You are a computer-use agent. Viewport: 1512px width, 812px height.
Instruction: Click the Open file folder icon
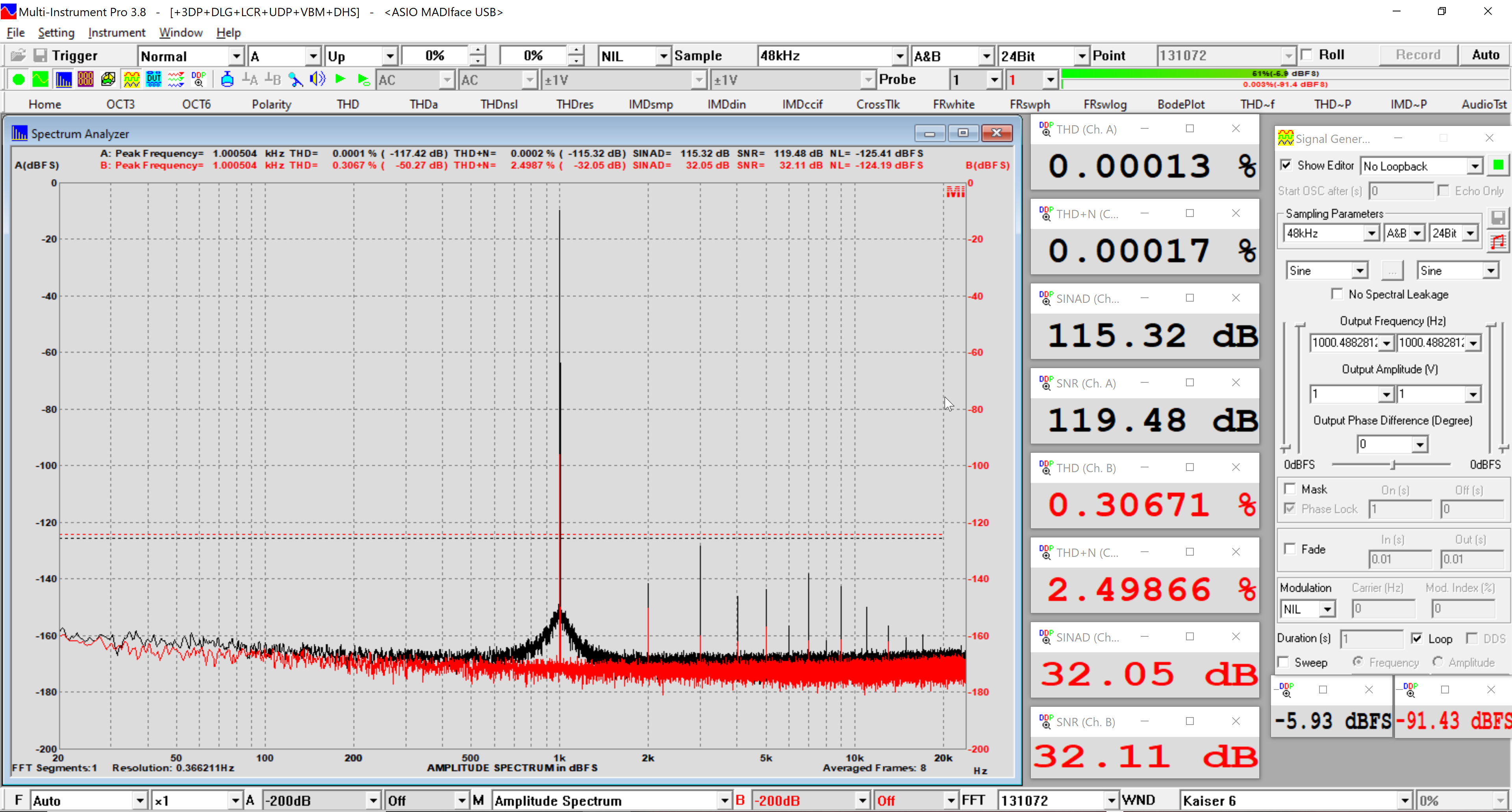[18, 55]
